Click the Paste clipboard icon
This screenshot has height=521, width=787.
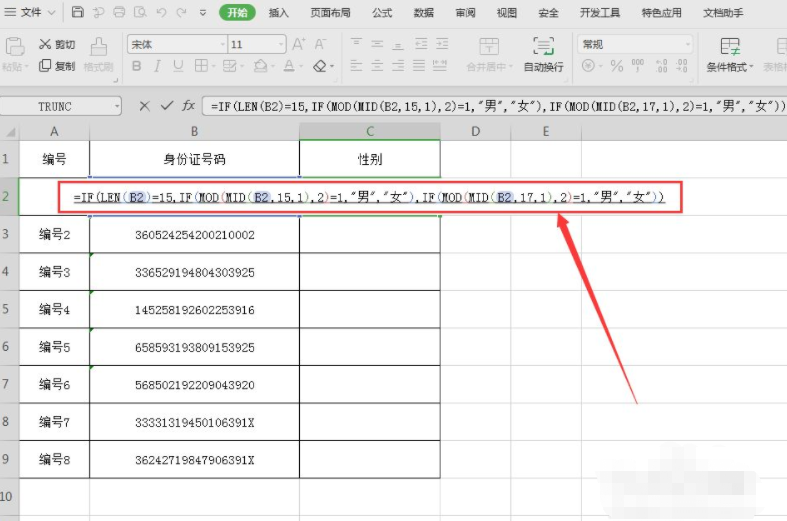tap(15, 46)
